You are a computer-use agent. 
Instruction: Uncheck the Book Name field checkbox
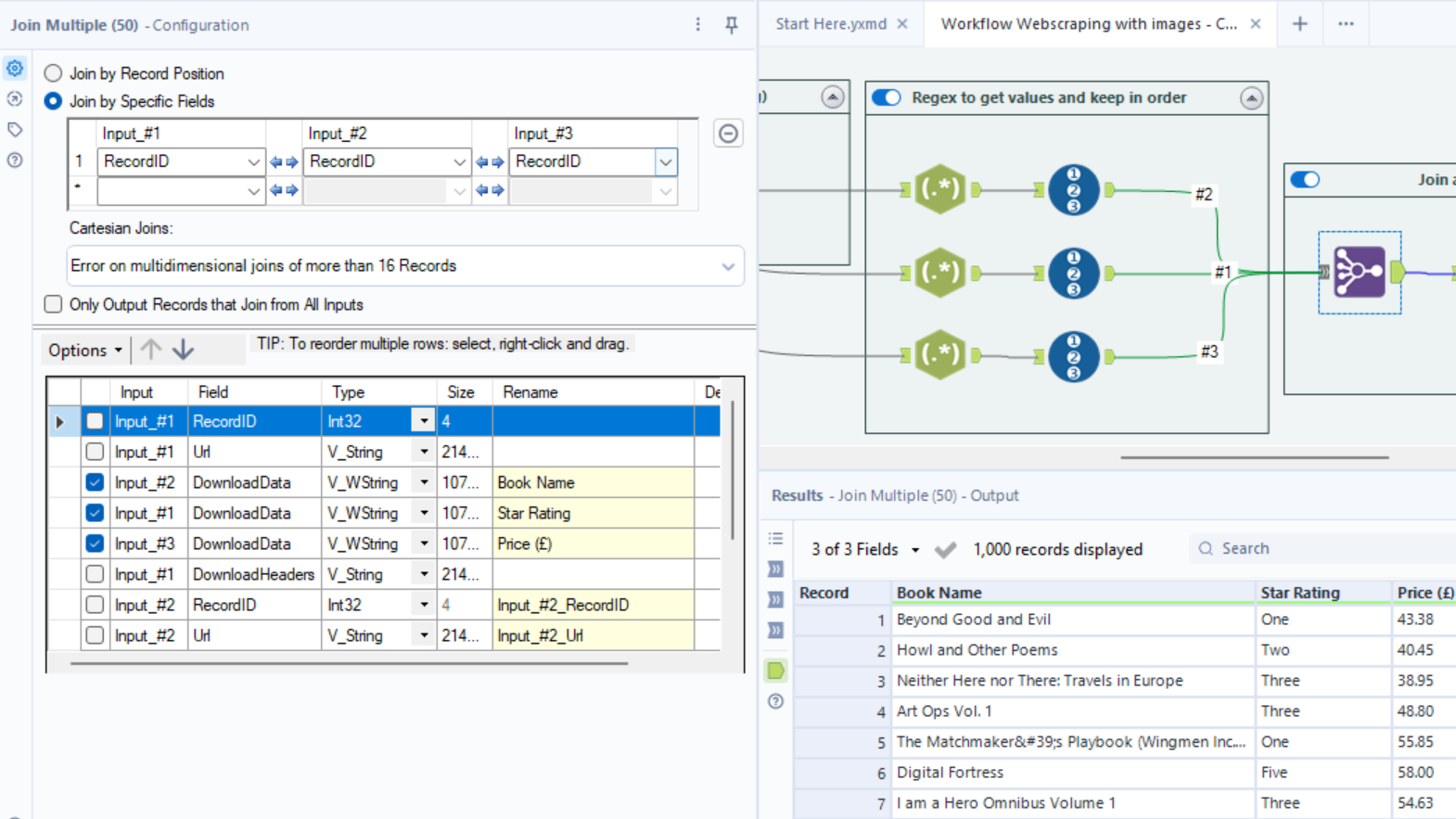tap(95, 482)
